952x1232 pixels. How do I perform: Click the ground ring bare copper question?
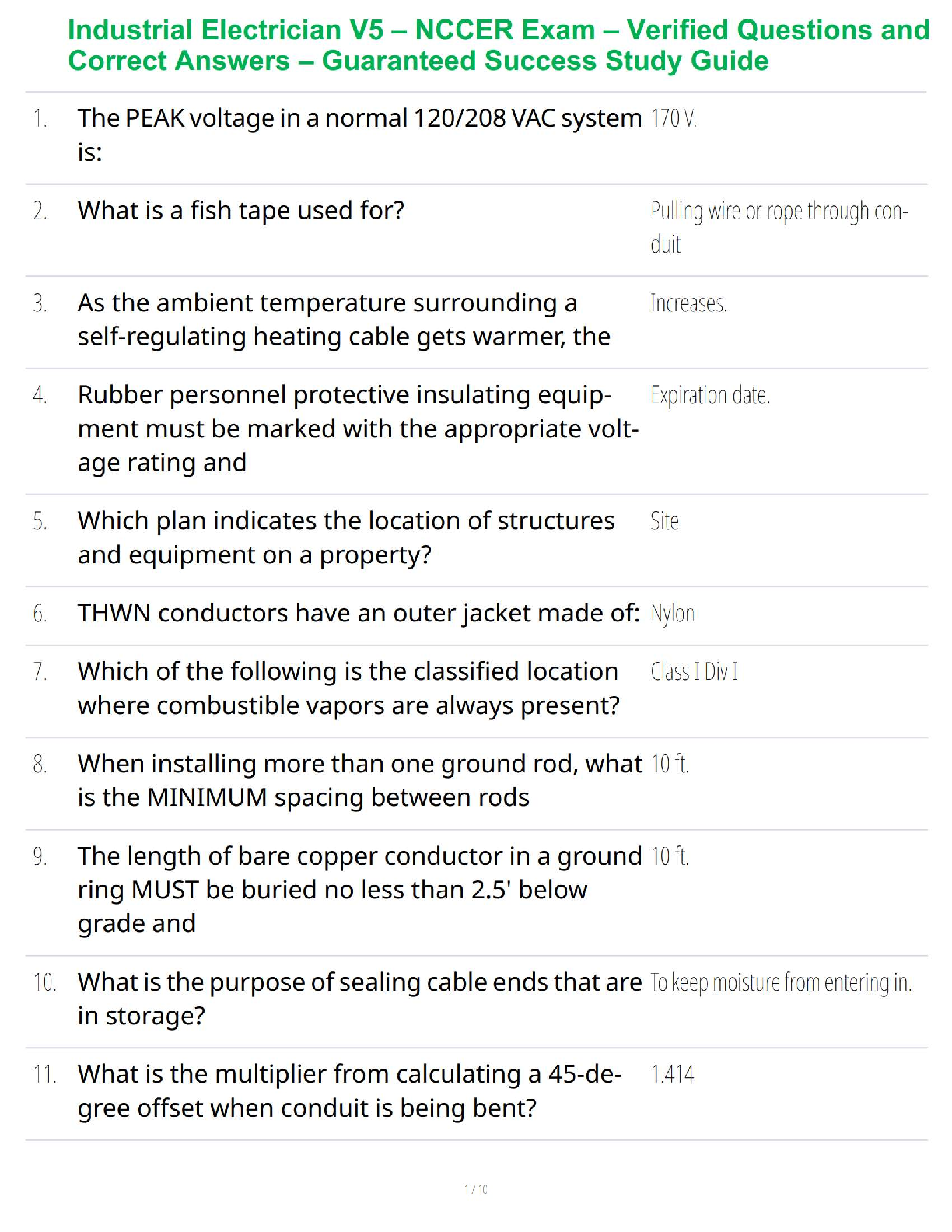[x=359, y=890]
